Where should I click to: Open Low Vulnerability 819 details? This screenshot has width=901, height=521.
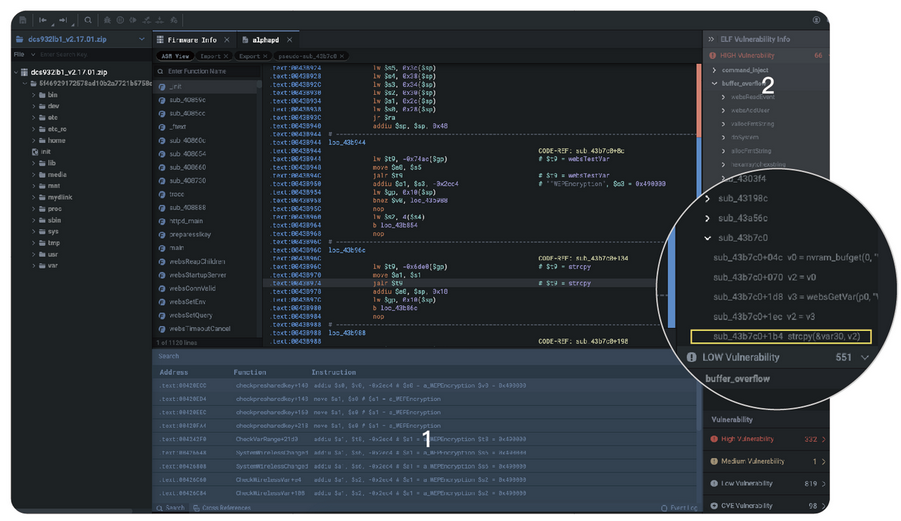[767, 484]
